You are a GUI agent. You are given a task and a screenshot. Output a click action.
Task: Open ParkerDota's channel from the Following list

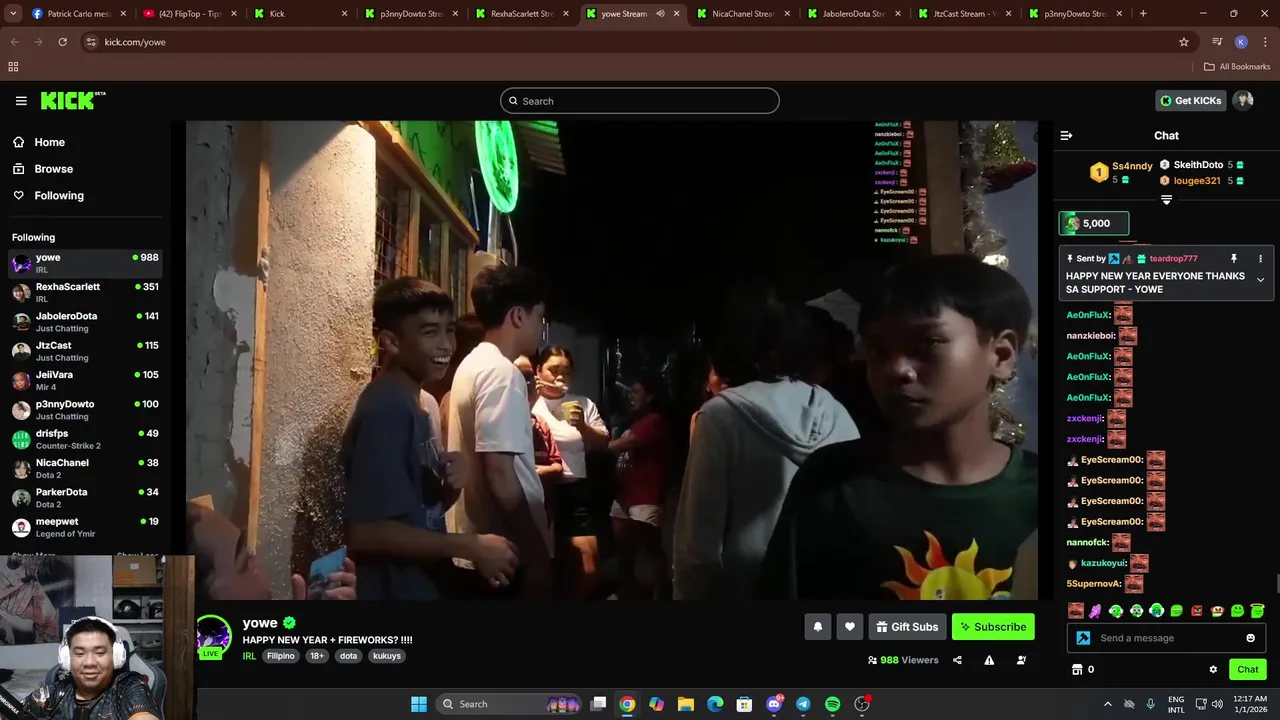(x=85, y=497)
